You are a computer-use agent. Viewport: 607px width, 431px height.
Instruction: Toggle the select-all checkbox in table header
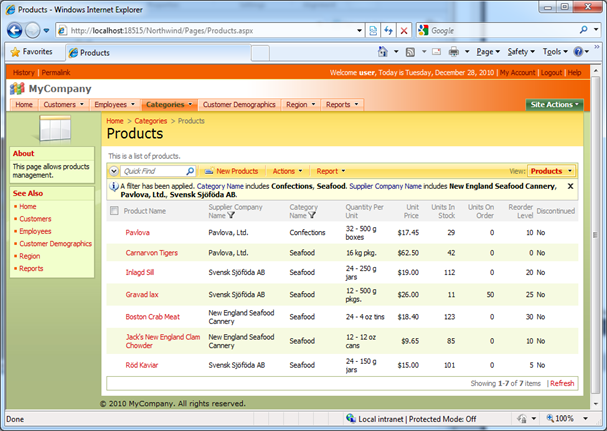coord(113,211)
